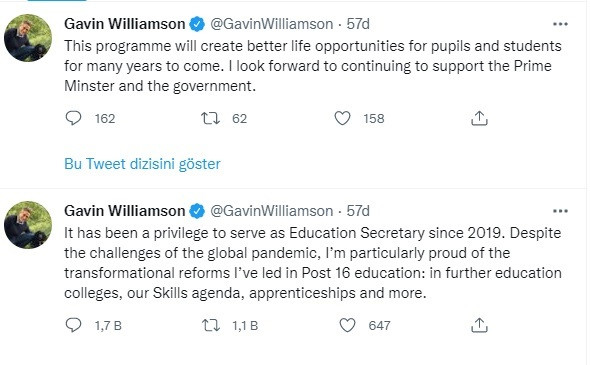This screenshot has height=365, width=590.
Task: Like the tweet with 647 likes
Action: tap(347, 325)
